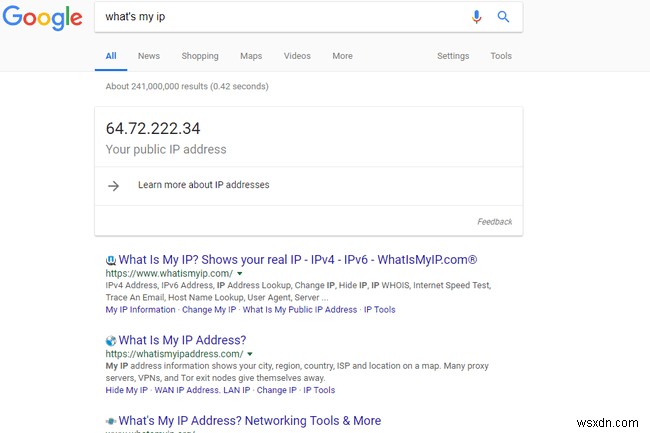Click the blue search magnifier icon
Image resolution: width=650 pixels, height=433 pixels.
point(503,17)
